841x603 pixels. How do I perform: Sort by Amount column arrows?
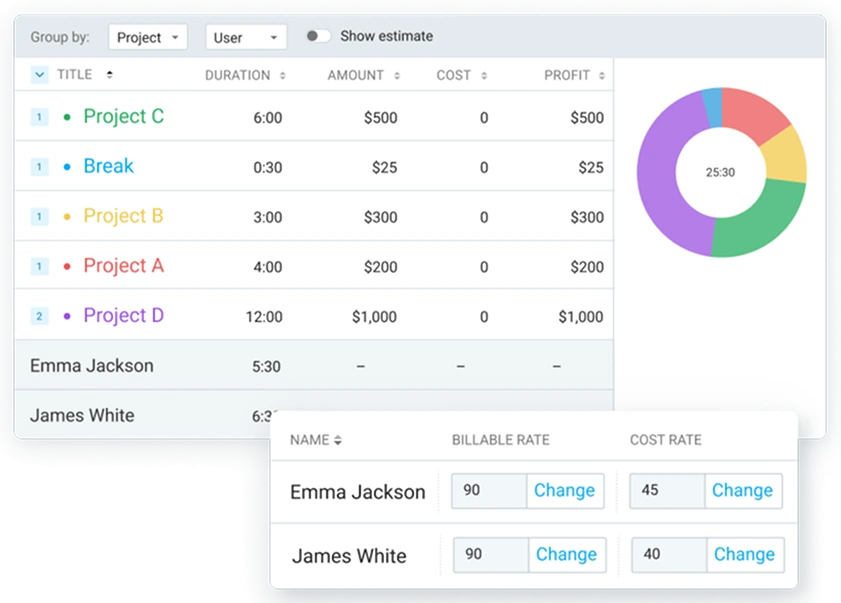(x=397, y=76)
